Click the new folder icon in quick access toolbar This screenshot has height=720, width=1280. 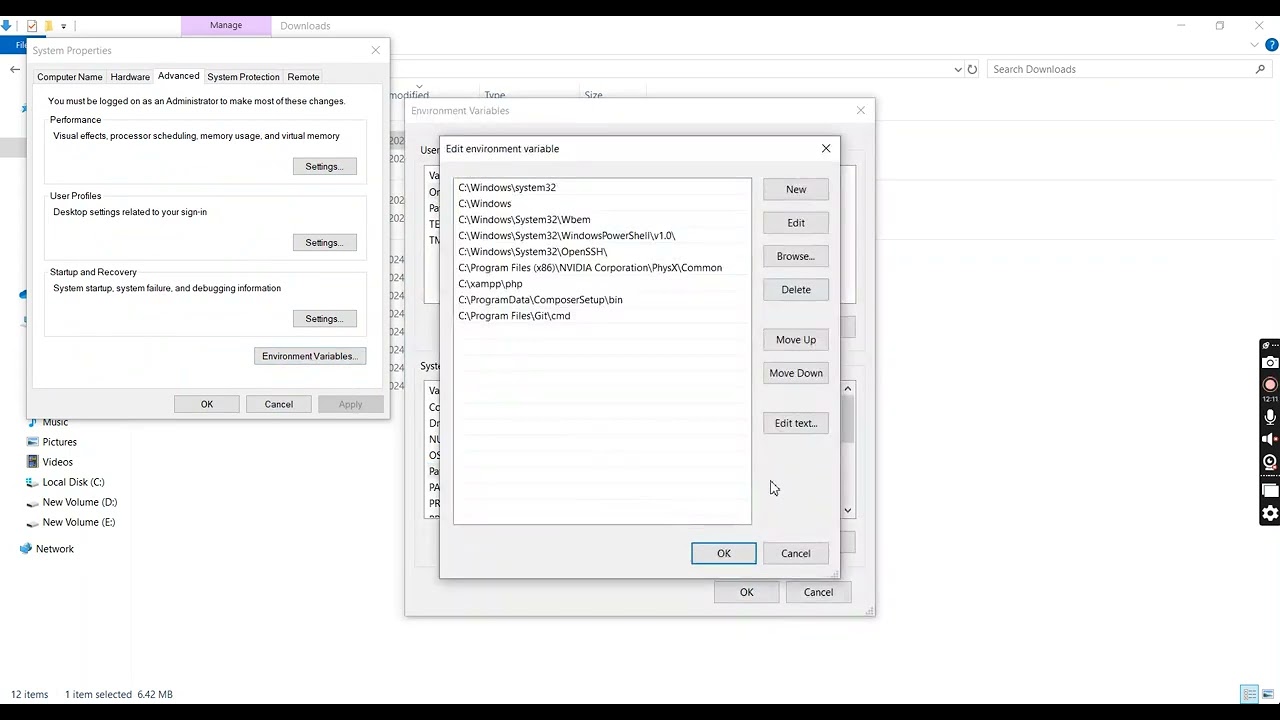click(47, 26)
